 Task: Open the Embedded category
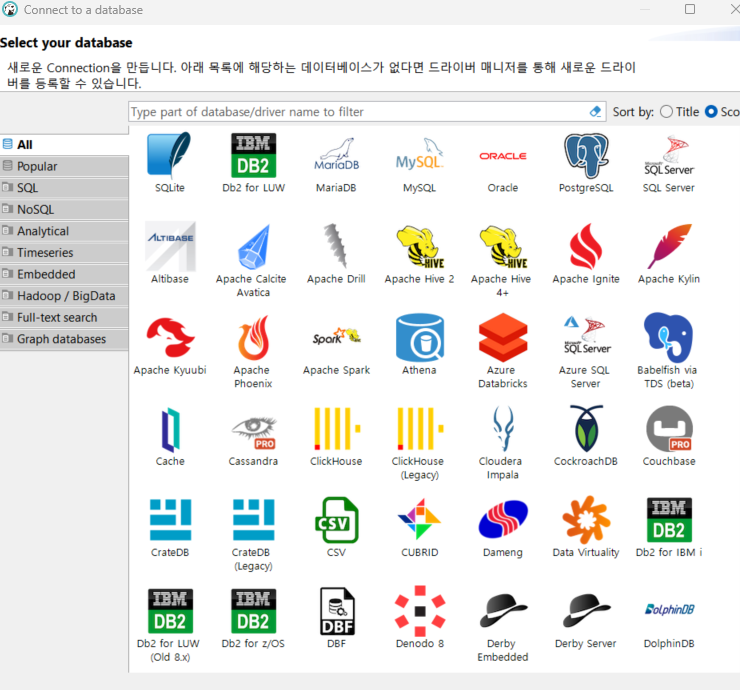[64, 274]
